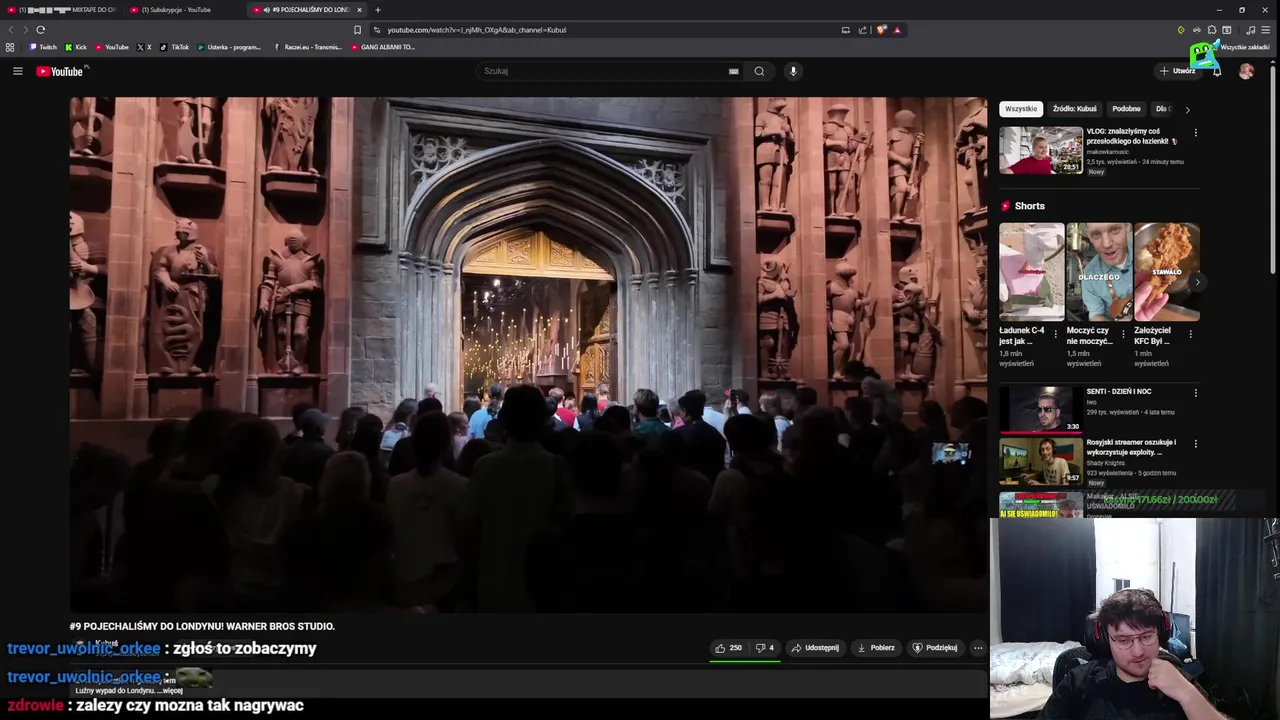Viewport: 1280px width, 720px height.
Task: Open the account avatar menu
Action: coord(1246,71)
